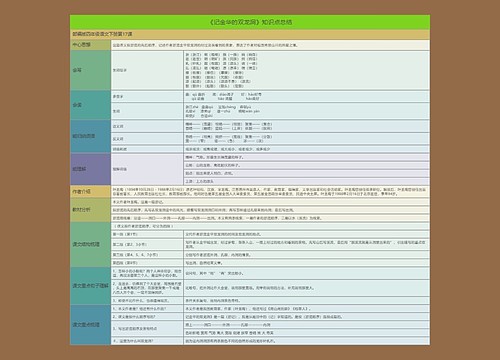Click the author biography text beside 作者介绍
The image size is (500, 360).
click(270, 191)
